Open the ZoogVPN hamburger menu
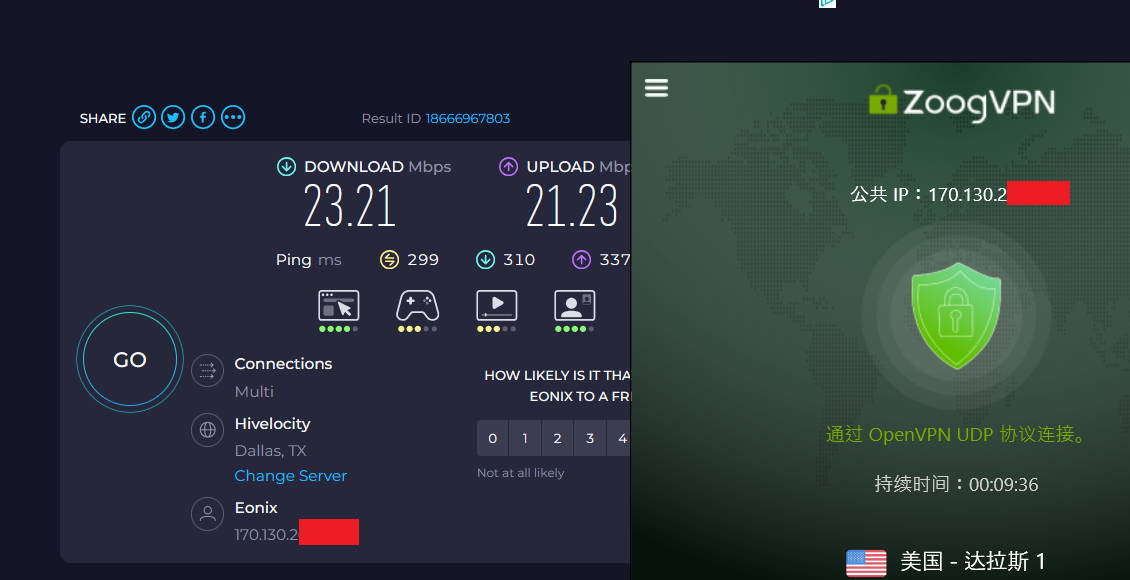This screenshot has width=1130, height=580. tap(656, 88)
